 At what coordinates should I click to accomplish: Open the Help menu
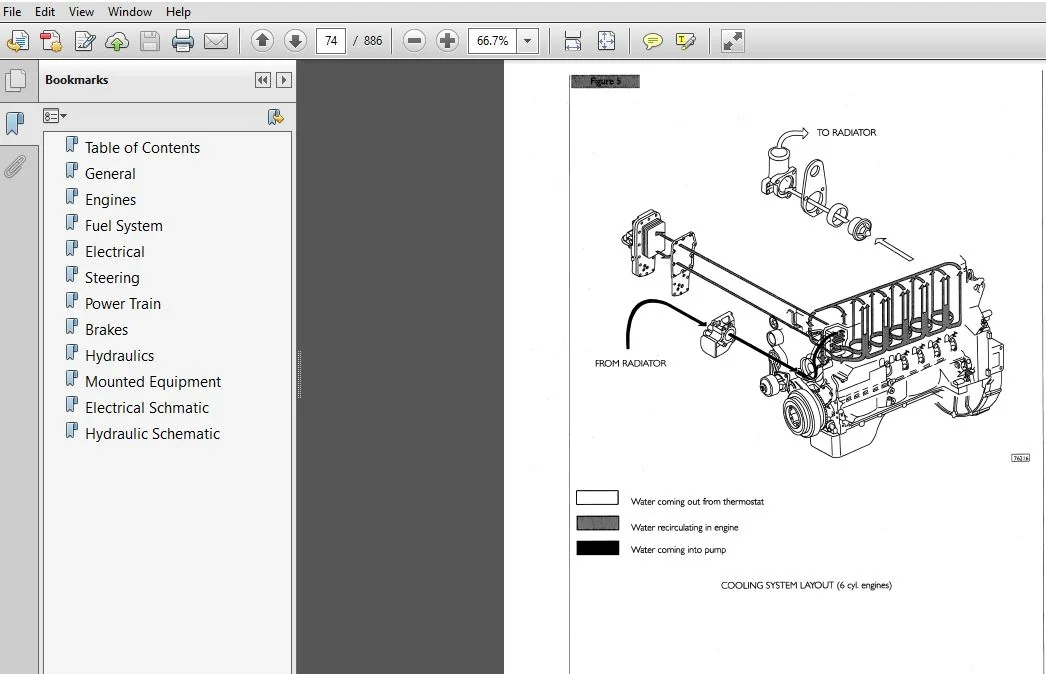coord(178,11)
